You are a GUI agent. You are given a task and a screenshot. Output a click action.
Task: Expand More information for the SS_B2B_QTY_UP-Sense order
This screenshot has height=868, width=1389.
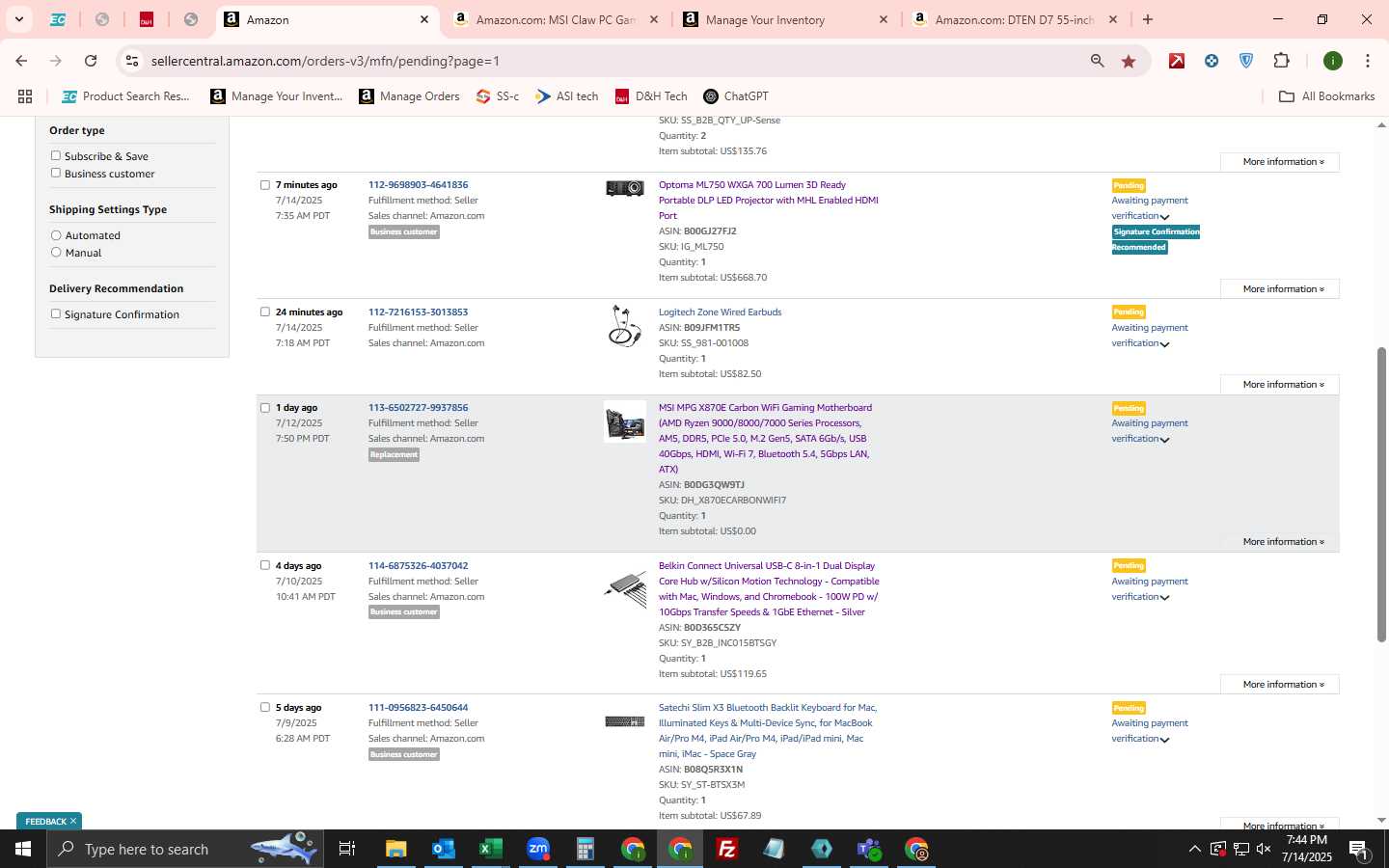coord(1279,162)
